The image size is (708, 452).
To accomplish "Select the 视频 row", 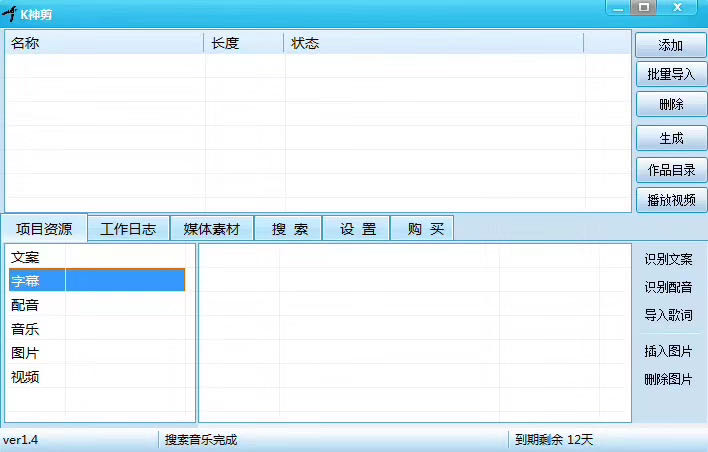I will point(97,377).
